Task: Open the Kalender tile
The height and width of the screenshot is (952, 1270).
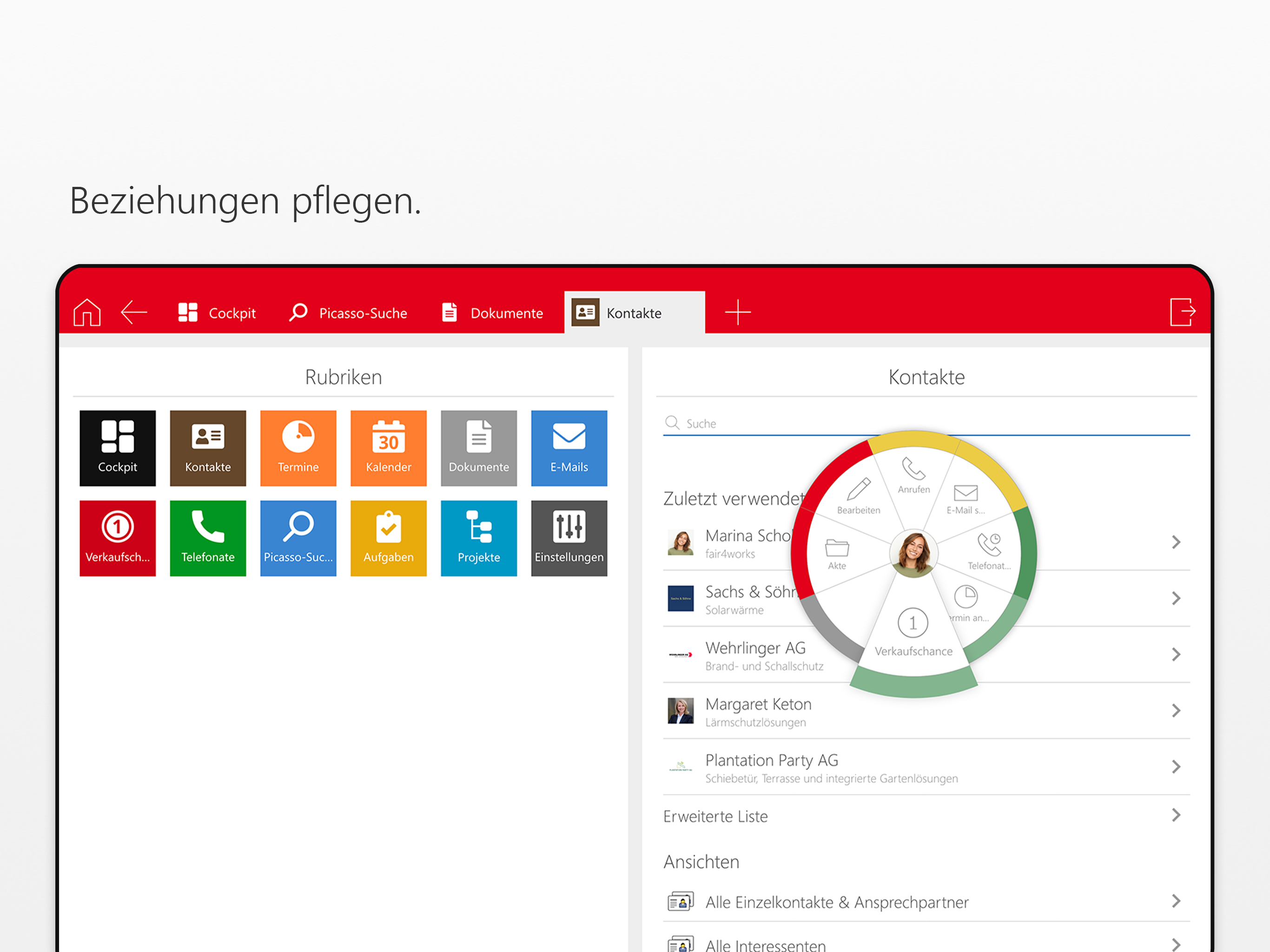Action: tap(388, 448)
